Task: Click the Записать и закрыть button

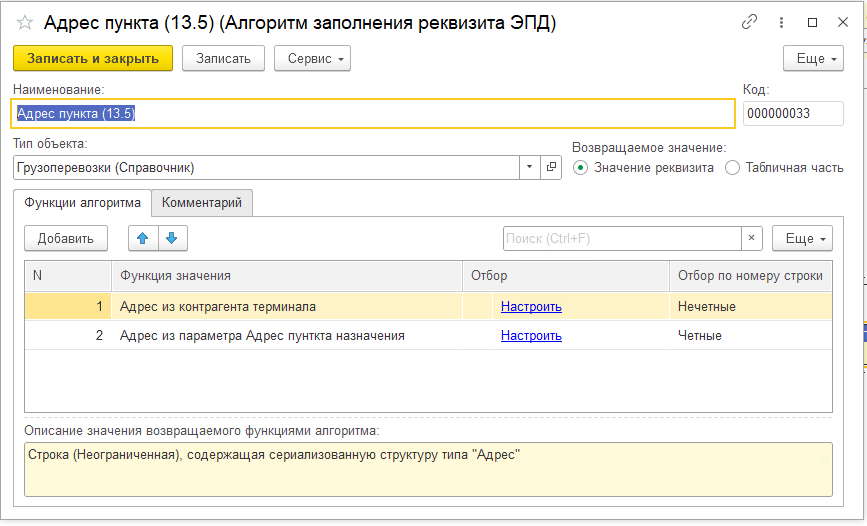Action: click(93, 59)
